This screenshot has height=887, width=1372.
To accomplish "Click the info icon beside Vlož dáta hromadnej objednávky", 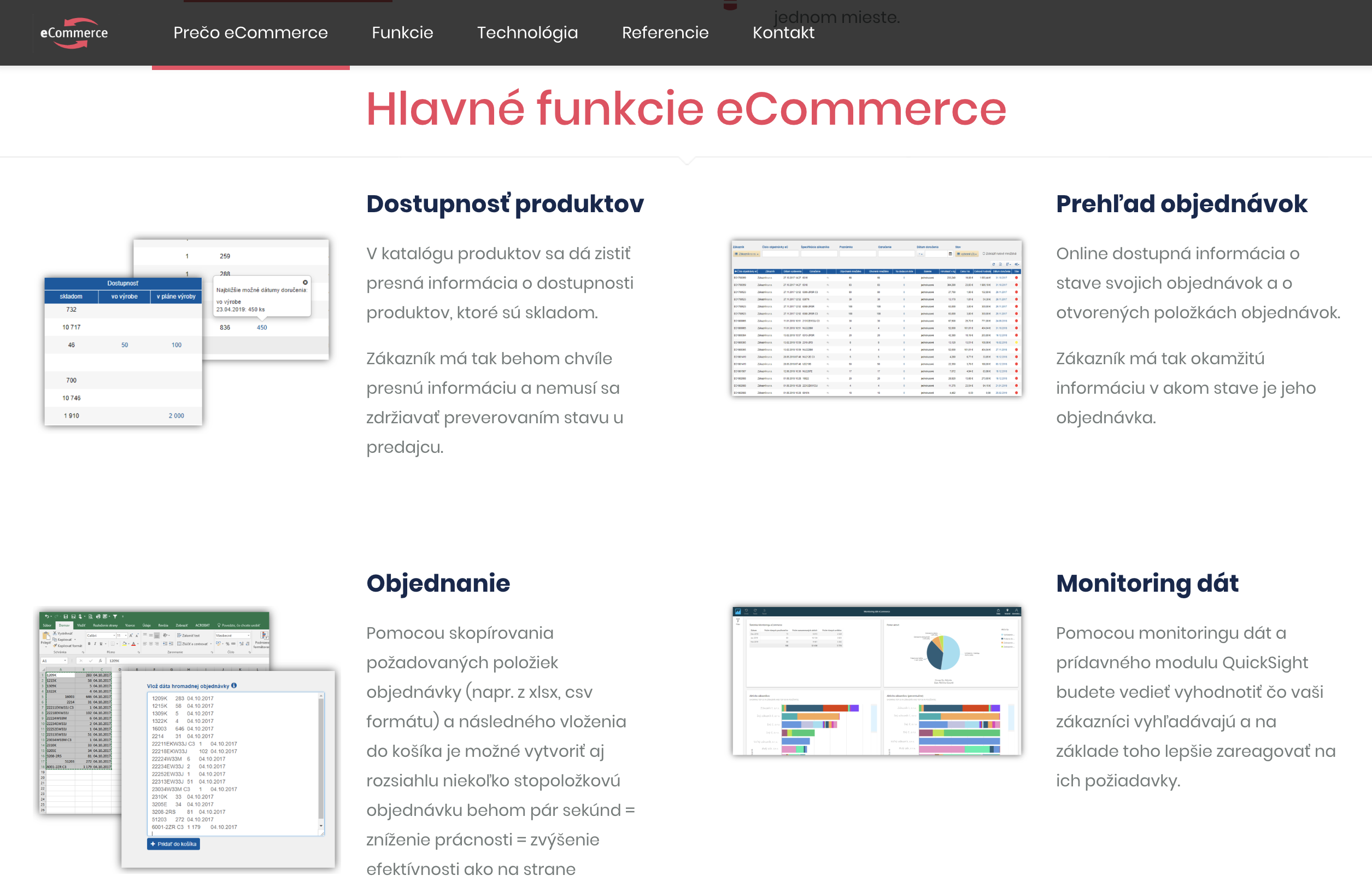I will point(234,685).
